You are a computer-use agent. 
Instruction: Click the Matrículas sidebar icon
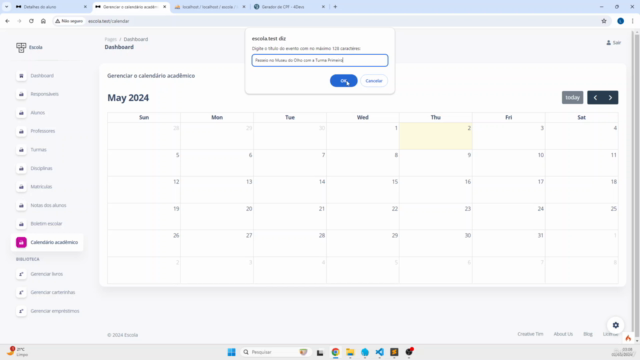[21, 187]
